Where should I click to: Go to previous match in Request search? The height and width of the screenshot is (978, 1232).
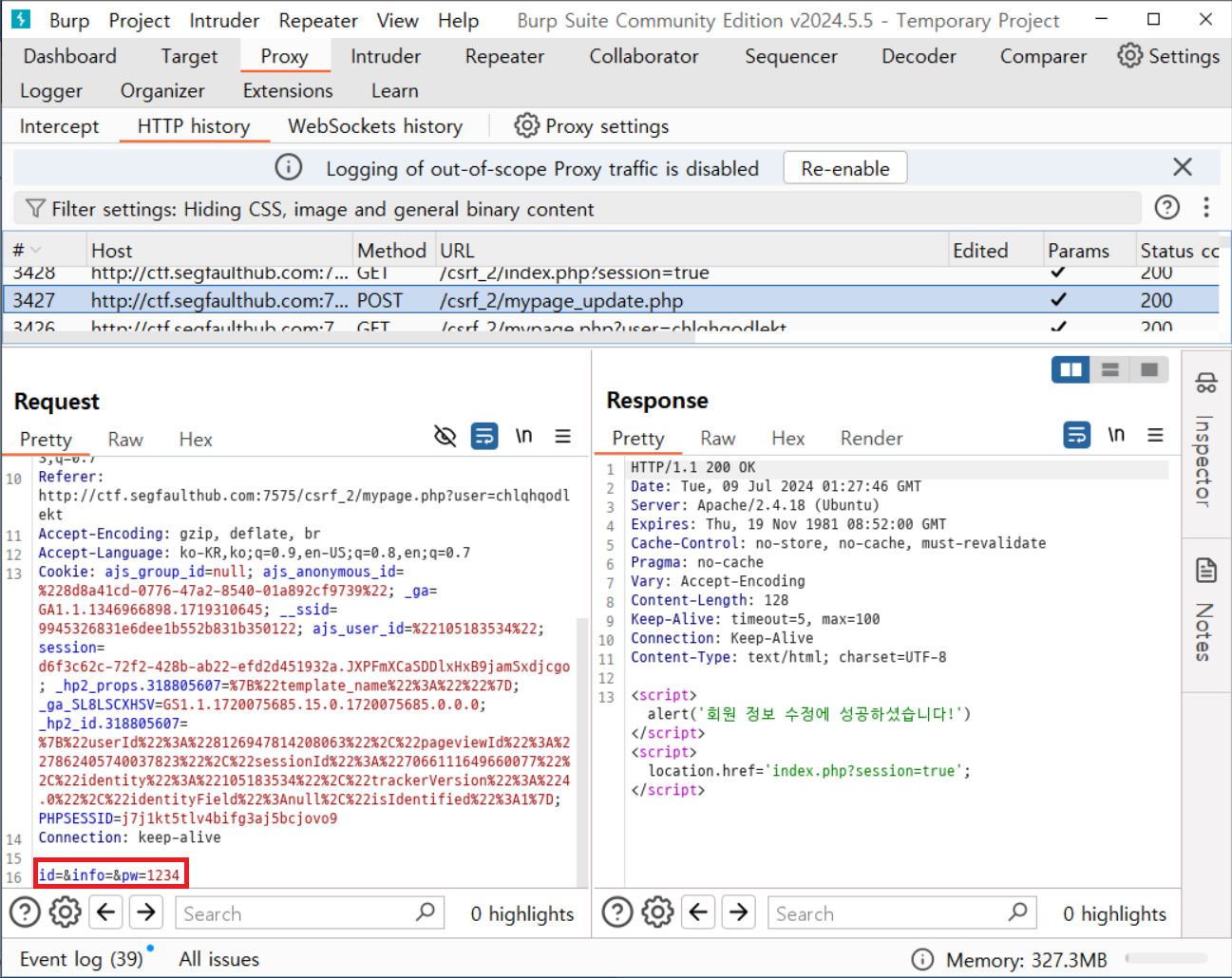[x=105, y=912]
